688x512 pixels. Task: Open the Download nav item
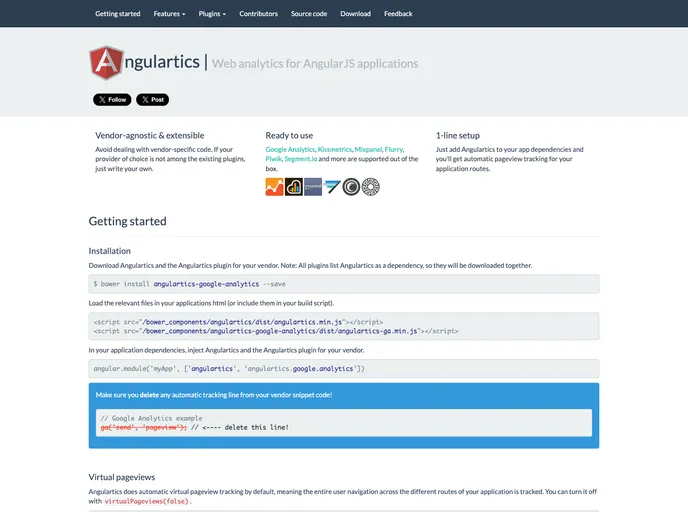[355, 14]
